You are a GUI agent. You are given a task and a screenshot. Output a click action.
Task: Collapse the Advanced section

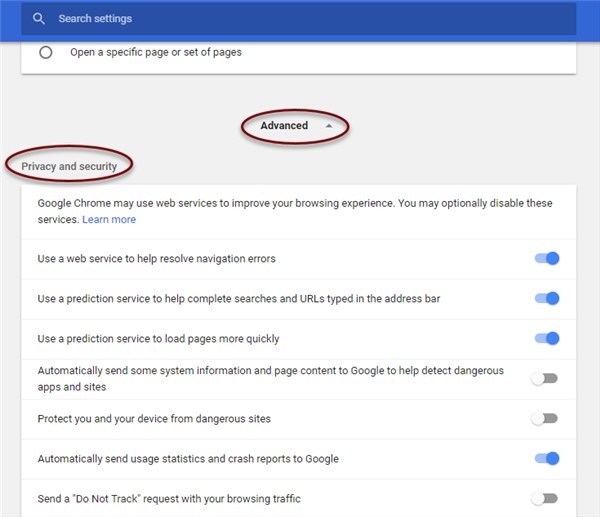[x=284, y=126]
